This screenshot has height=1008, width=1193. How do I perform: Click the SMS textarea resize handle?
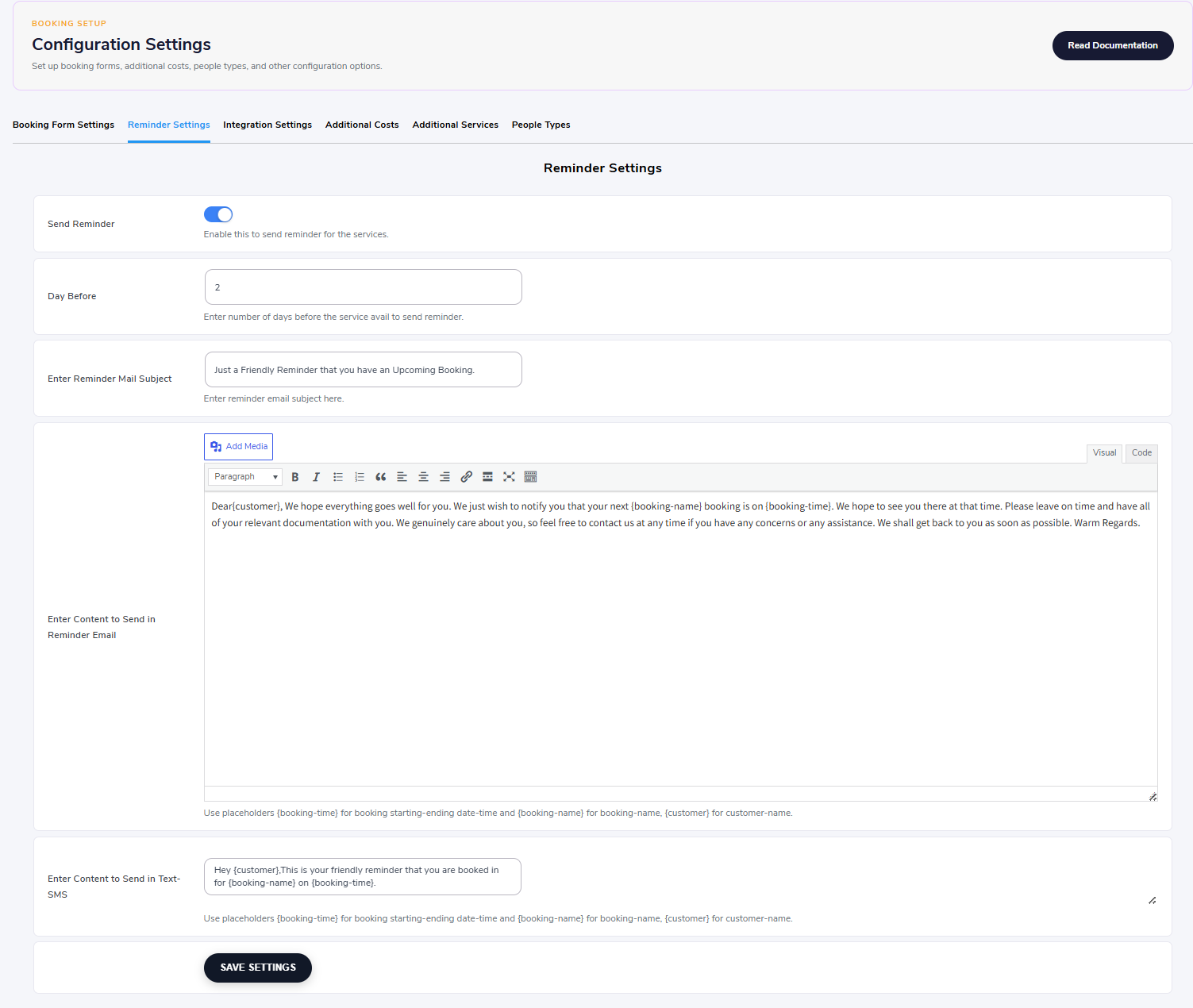click(1152, 900)
